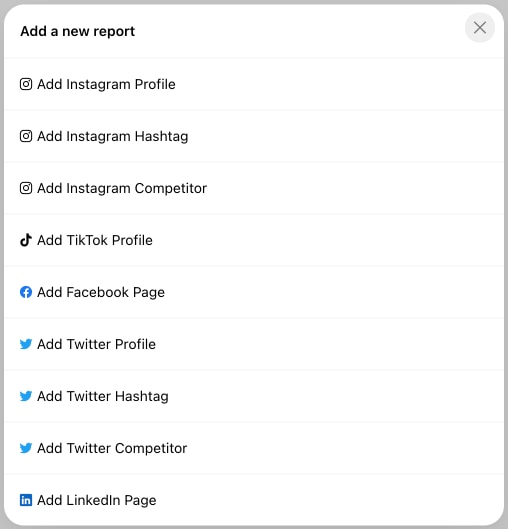This screenshot has height=529, width=508.
Task: Close the Add a new report dialog
Action: coord(480,28)
